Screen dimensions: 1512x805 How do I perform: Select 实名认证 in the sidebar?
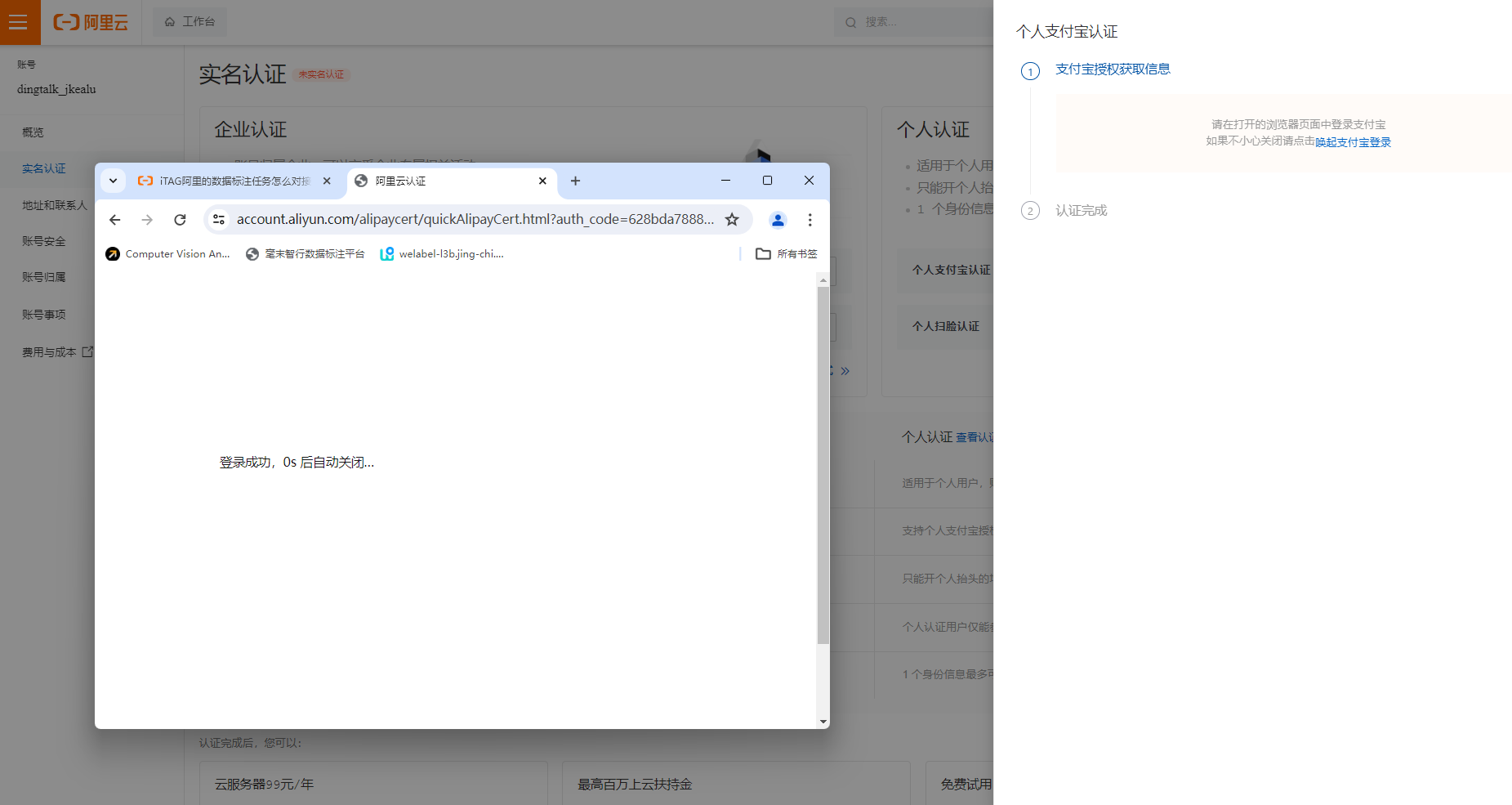pos(43,168)
